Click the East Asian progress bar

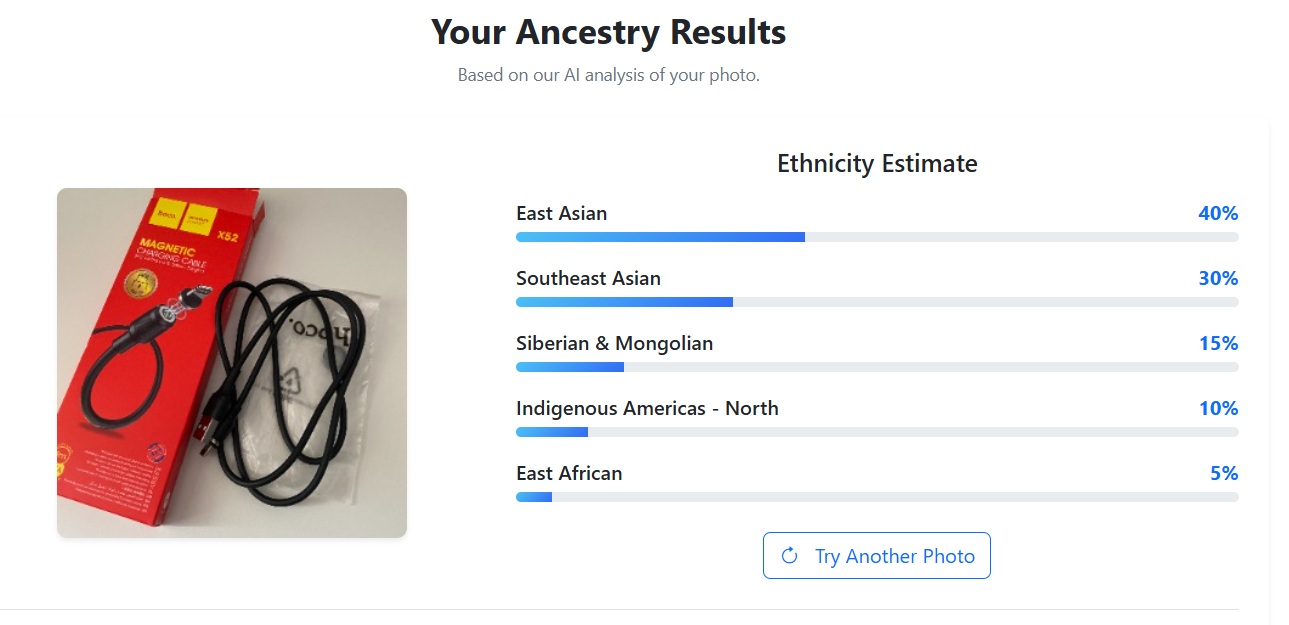(877, 237)
